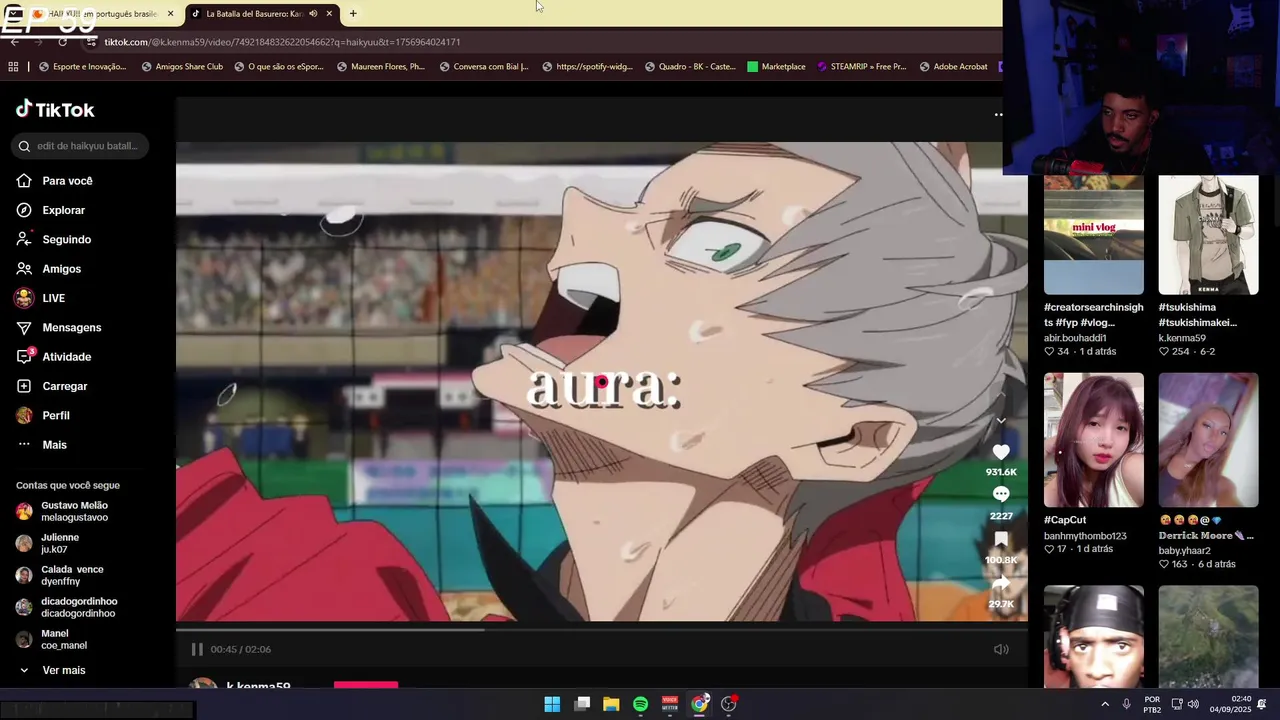Open Spotify from taskbar
Screen dimensions: 1280x720
click(x=640, y=704)
